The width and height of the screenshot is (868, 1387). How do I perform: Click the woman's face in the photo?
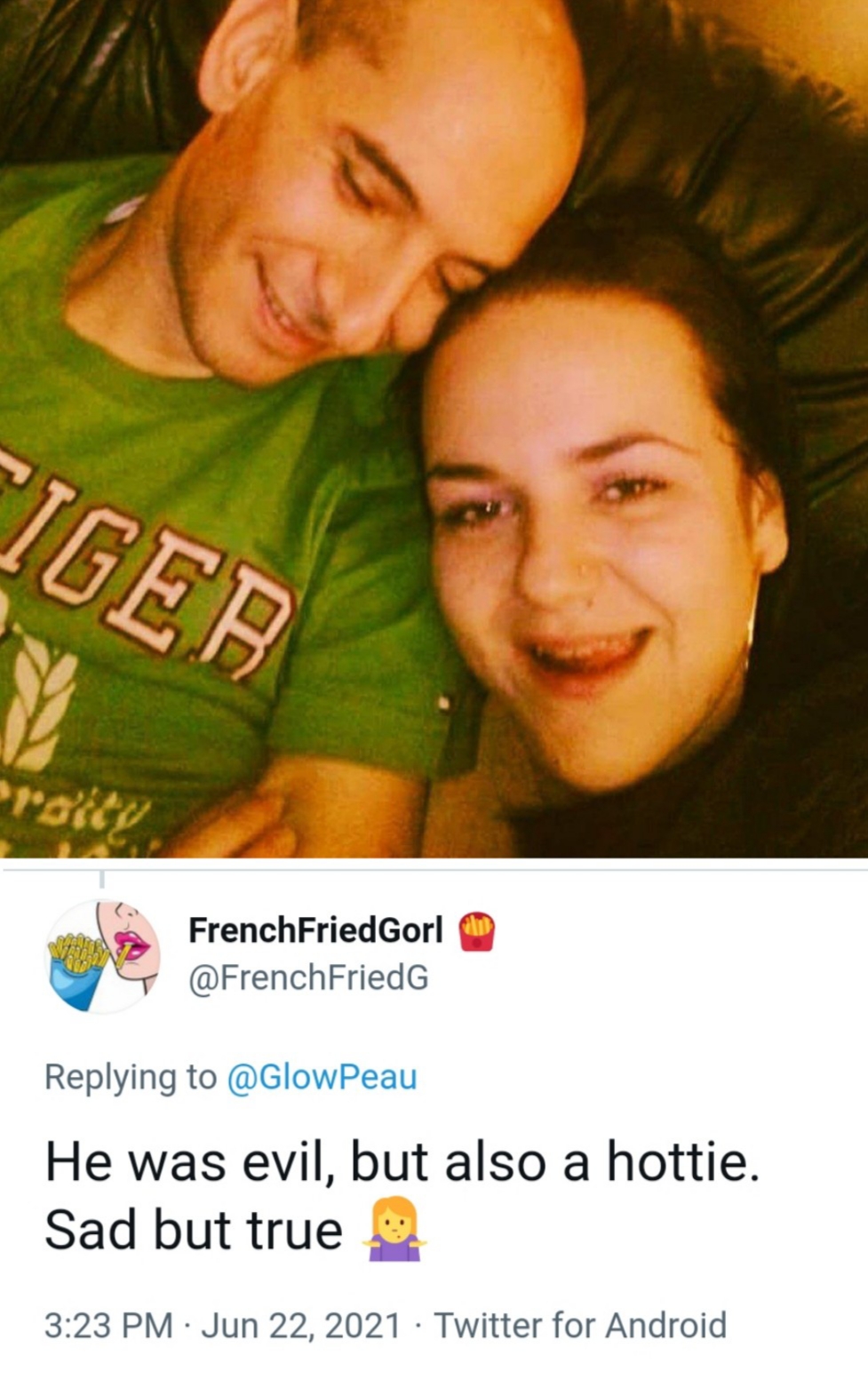pyautogui.click(x=586, y=551)
